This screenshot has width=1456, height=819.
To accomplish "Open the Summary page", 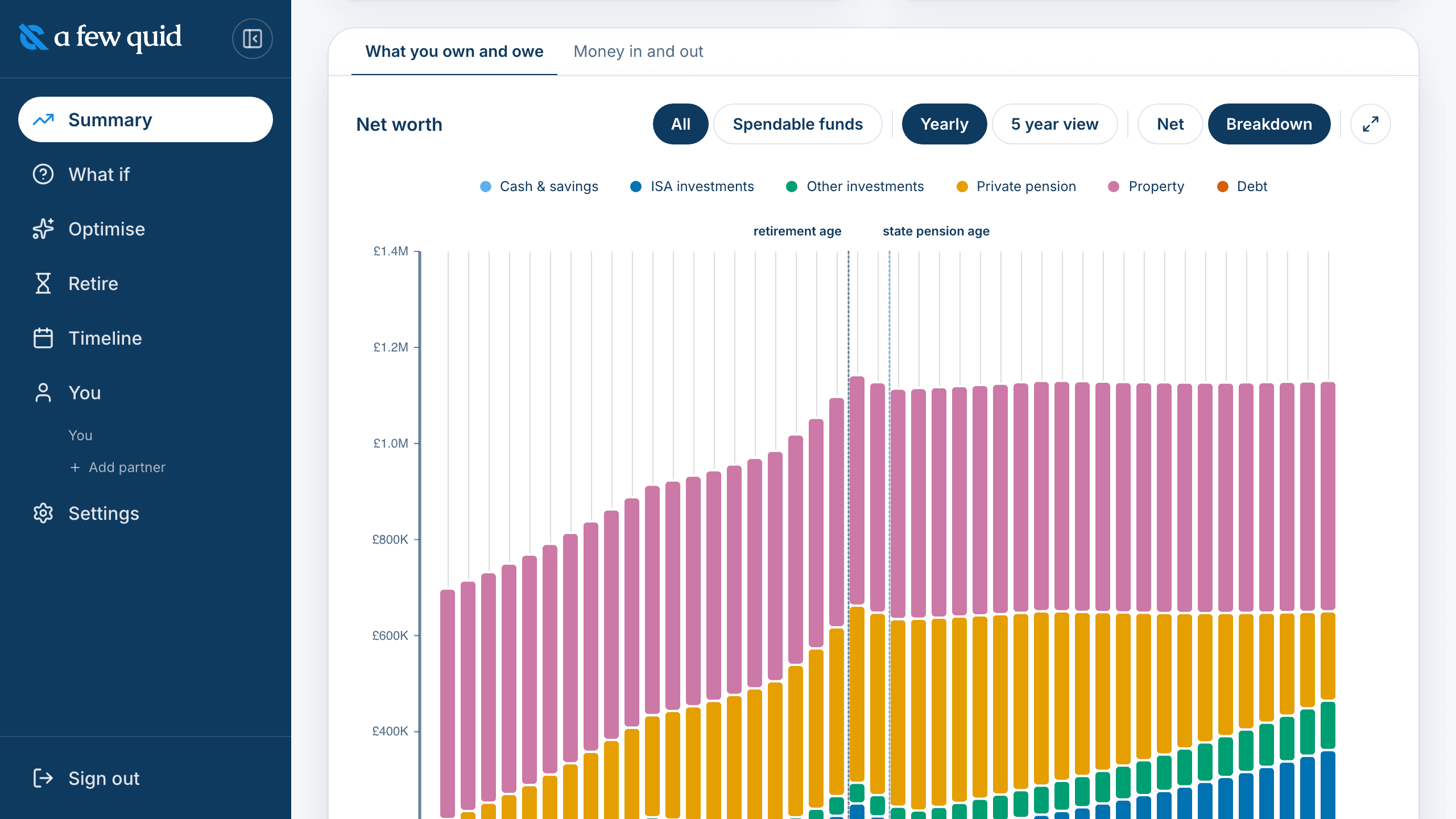I will click(146, 119).
